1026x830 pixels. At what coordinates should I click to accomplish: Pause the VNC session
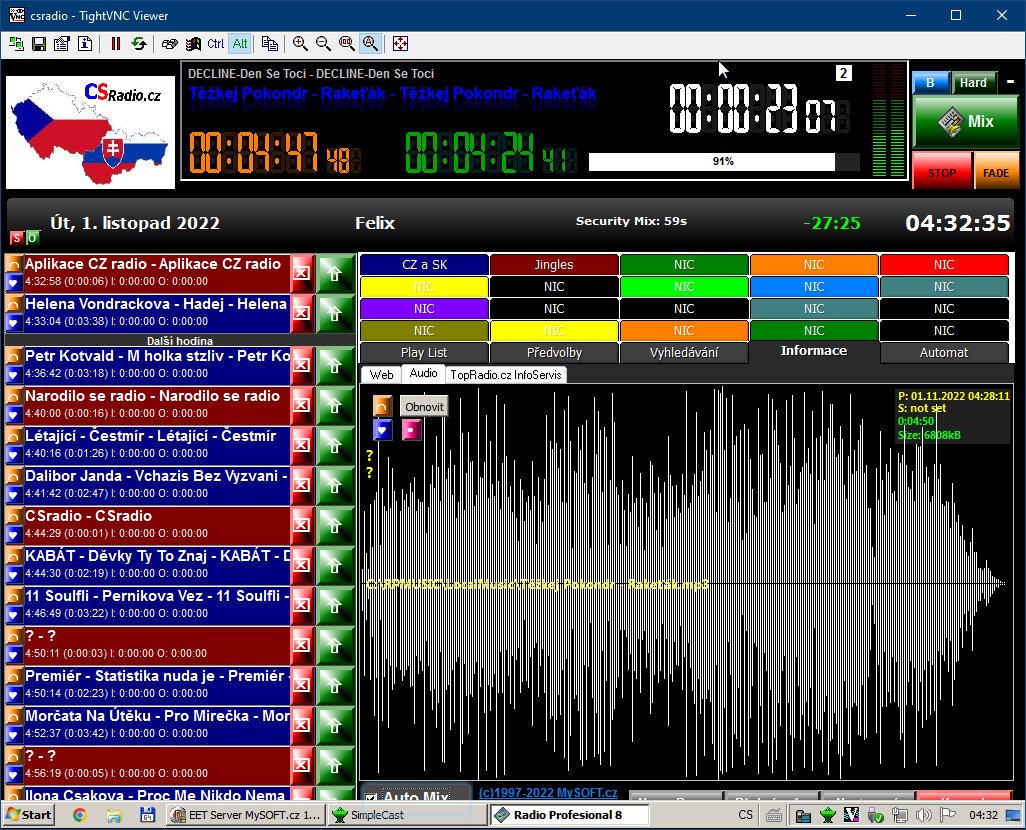pos(116,44)
